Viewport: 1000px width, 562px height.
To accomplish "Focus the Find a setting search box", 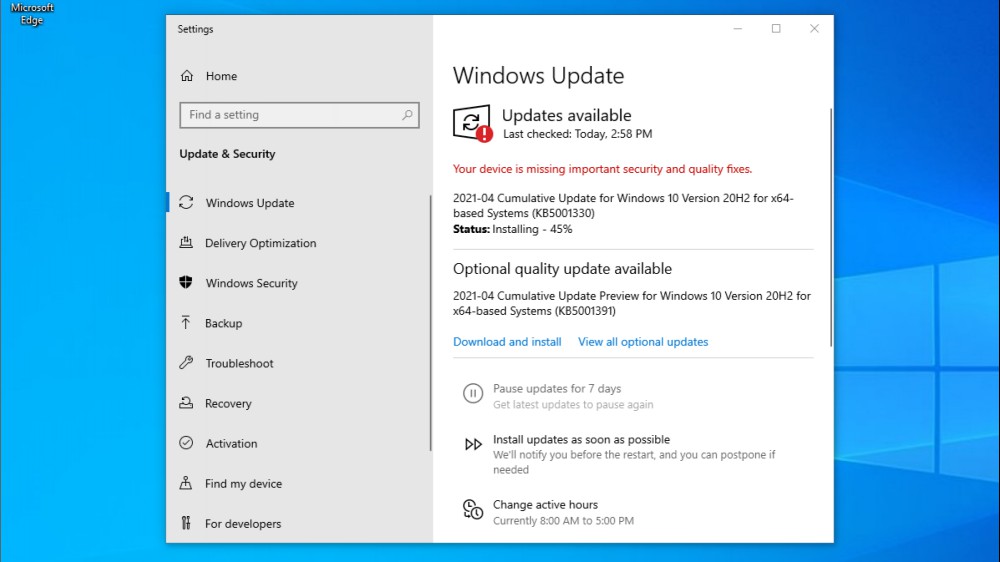I will [x=299, y=115].
